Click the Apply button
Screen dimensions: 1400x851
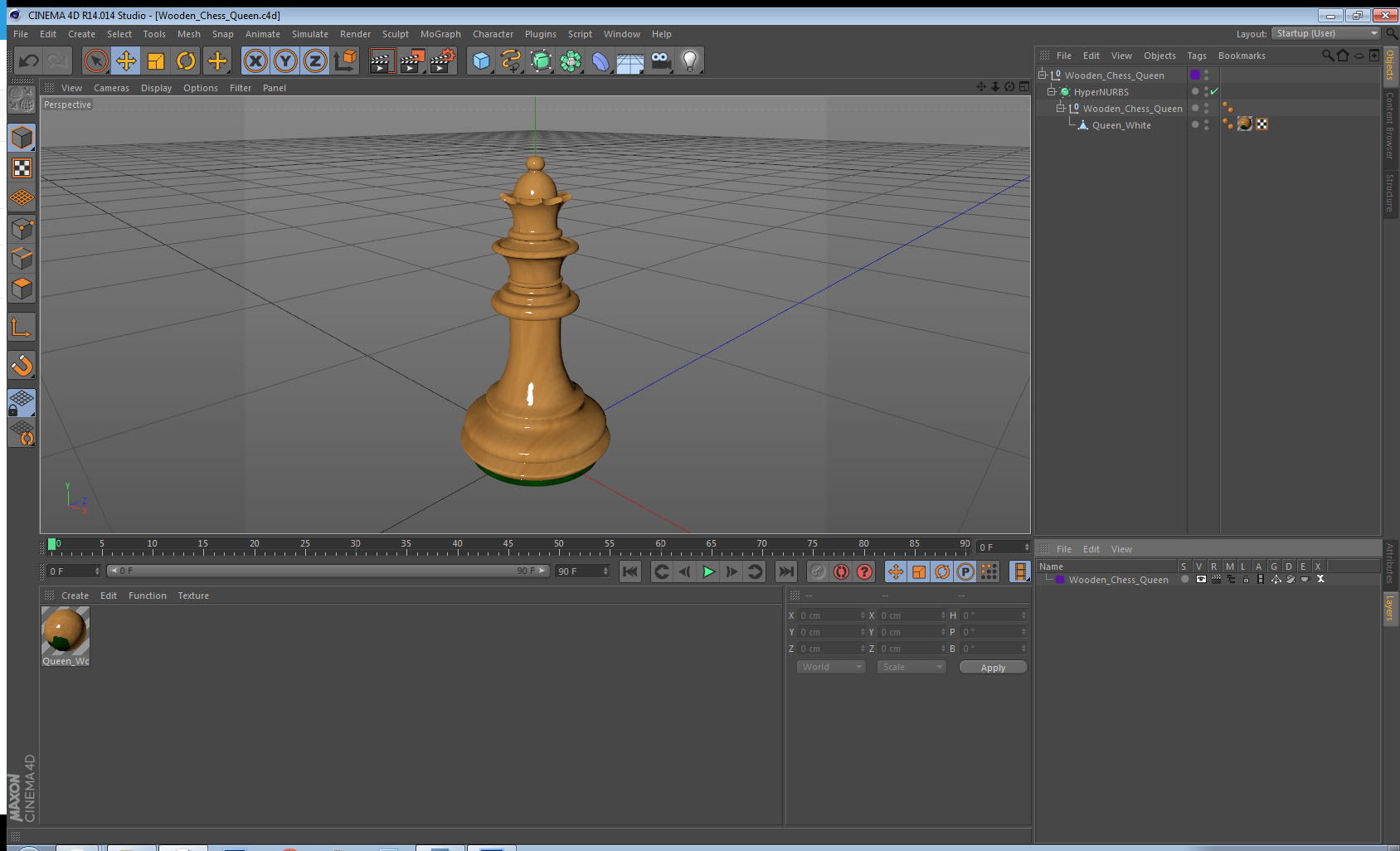coord(993,668)
